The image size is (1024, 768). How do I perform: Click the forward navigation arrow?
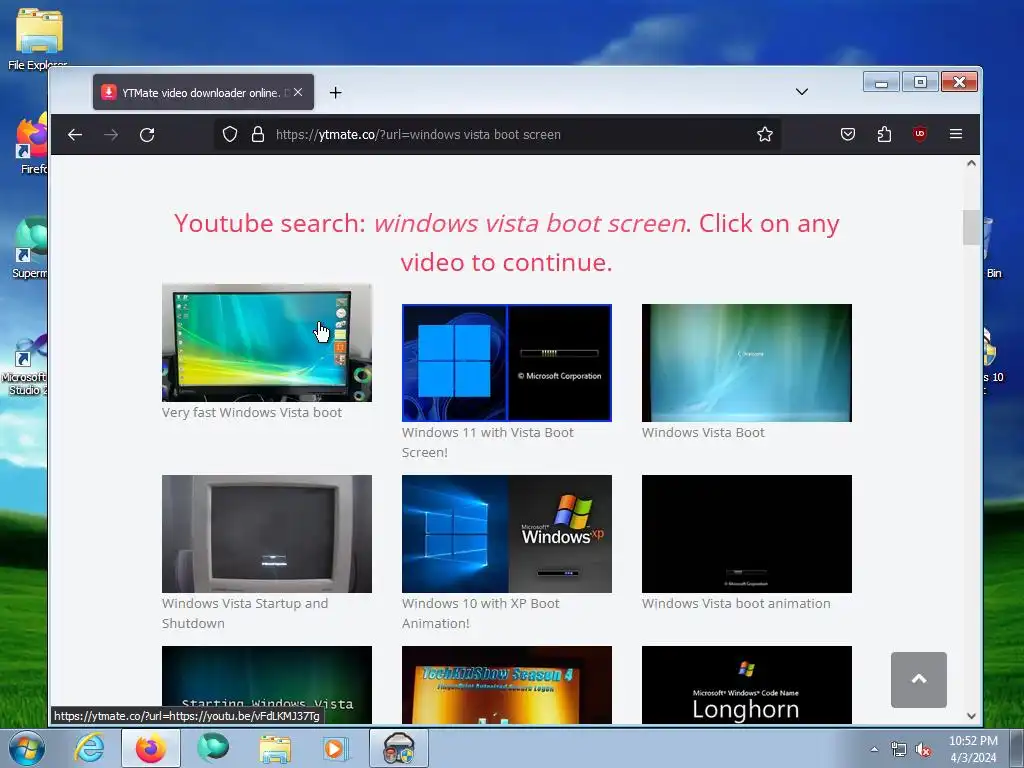111,135
